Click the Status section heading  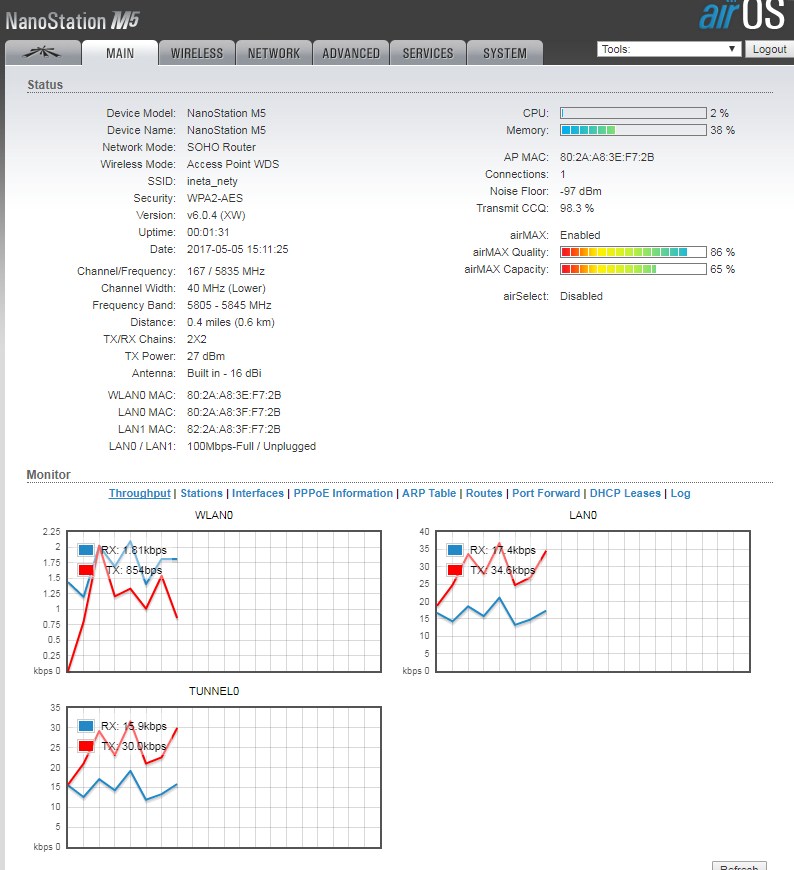click(45, 85)
